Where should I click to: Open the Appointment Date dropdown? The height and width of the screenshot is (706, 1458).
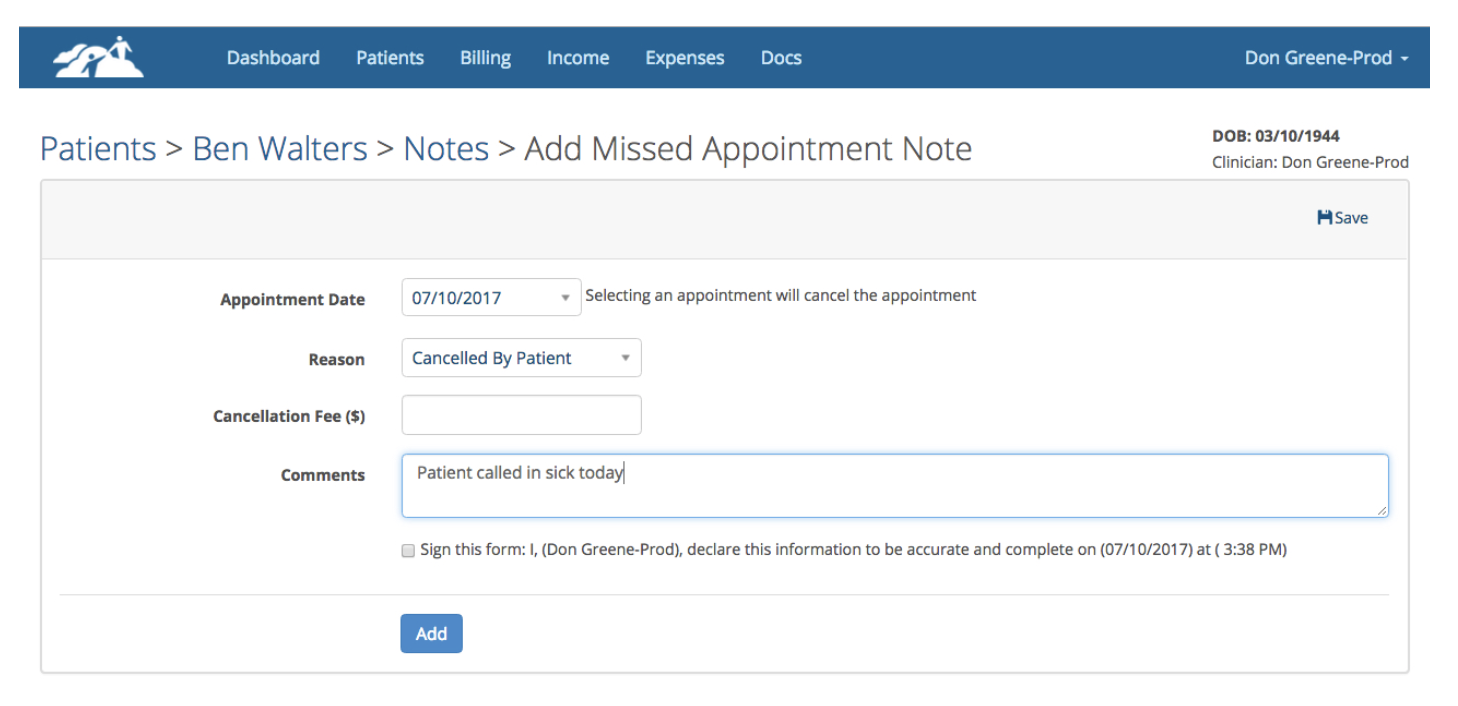(565, 296)
